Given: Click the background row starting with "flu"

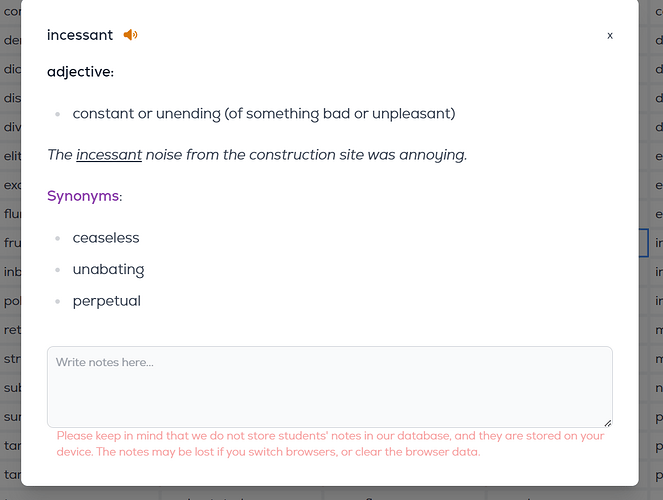Looking at the screenshot, I should [x=11, y=214].
